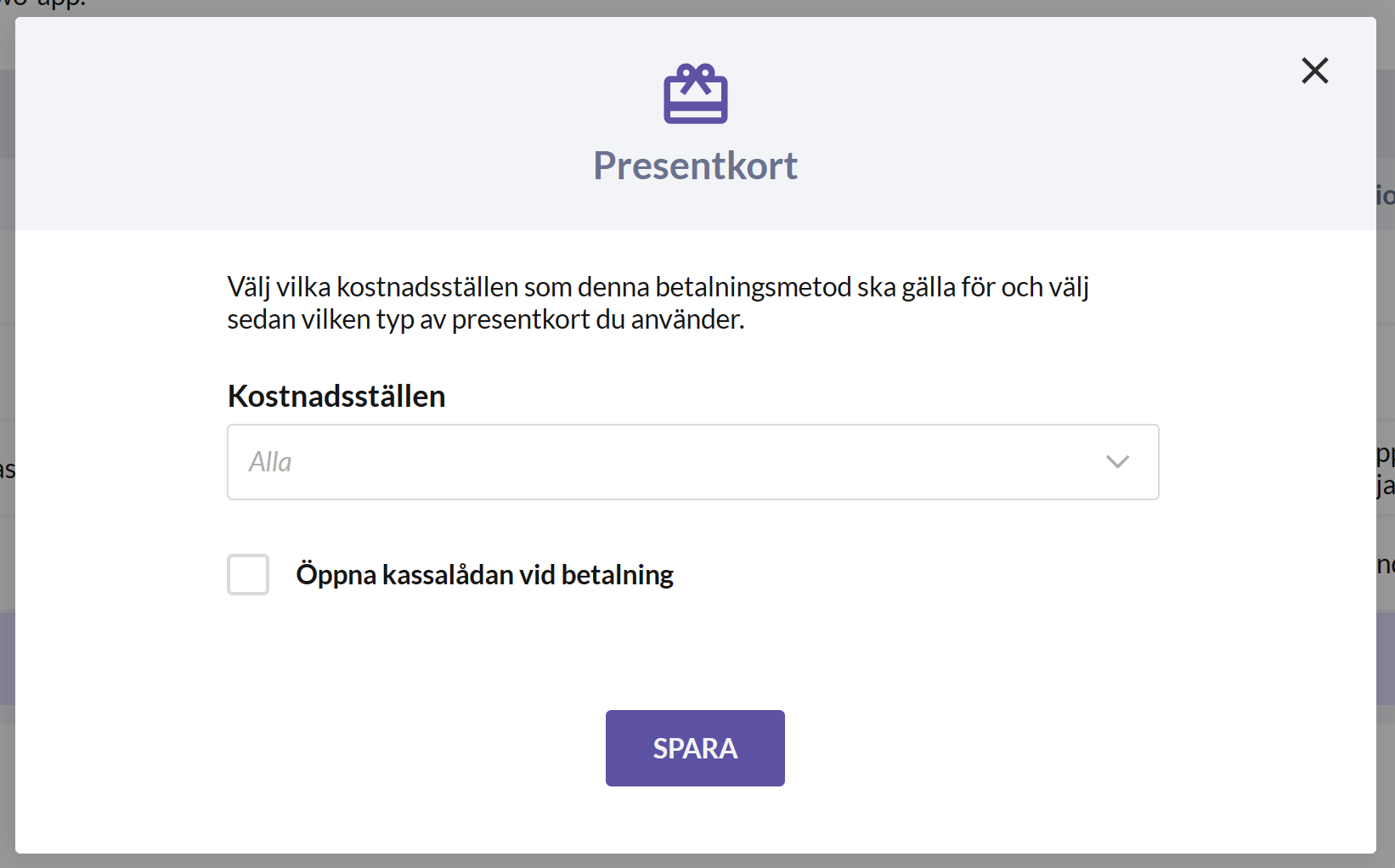Viewport: 1395px width, 868px height.
Task: Click the purple gift card icon
Action: (695, 93)
